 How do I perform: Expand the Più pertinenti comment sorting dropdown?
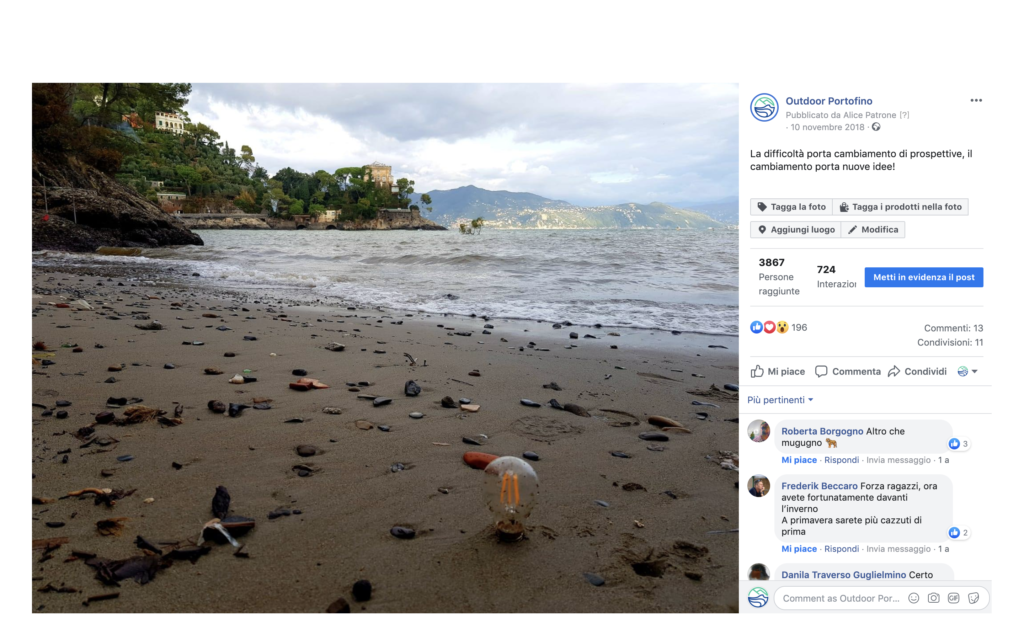tap(780, 400)
